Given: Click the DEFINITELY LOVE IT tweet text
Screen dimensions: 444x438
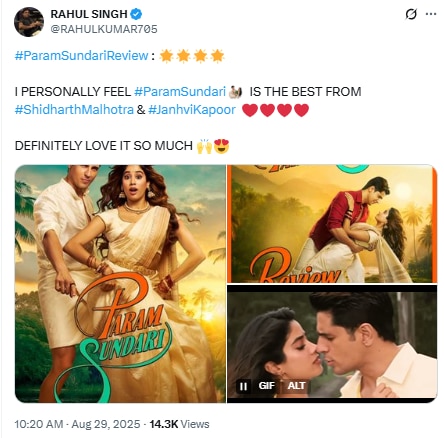Looking at the screenshot, I should click(104, 146).
